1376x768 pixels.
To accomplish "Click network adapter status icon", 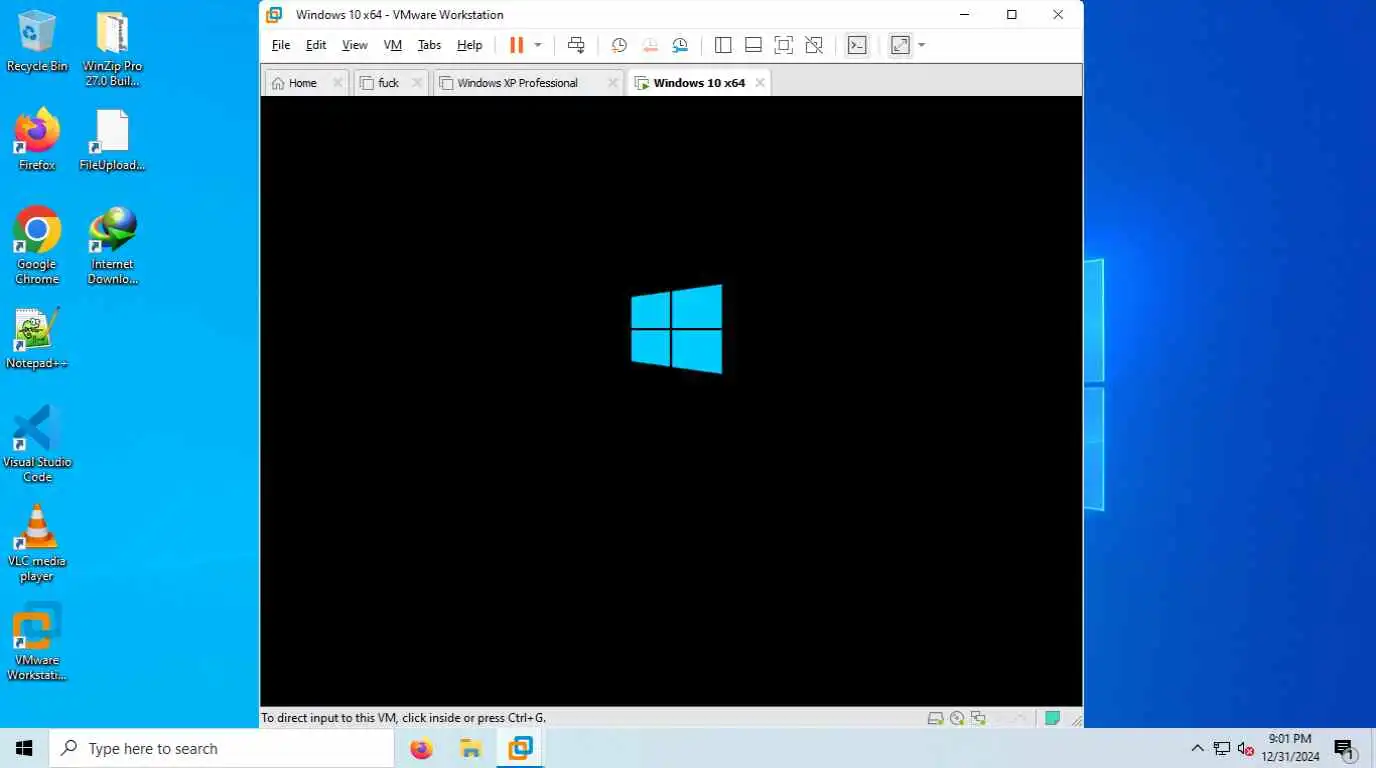I will coord(978,718).
